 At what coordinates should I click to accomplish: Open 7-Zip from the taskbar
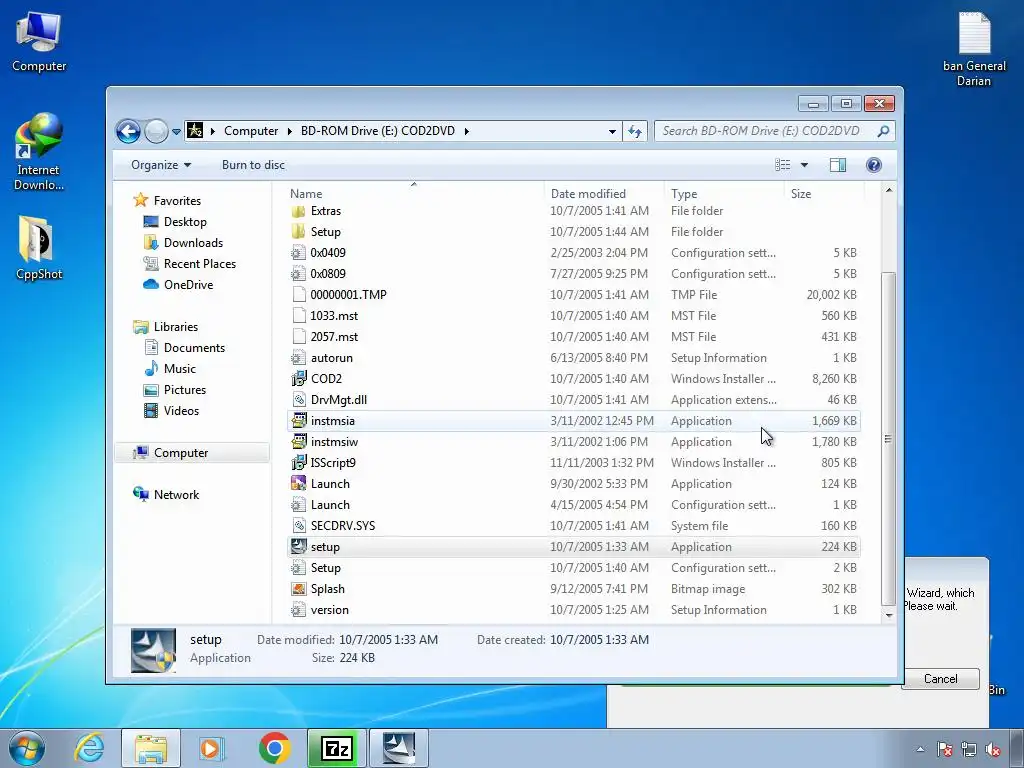pyautogui.click(x=337, y=748)
